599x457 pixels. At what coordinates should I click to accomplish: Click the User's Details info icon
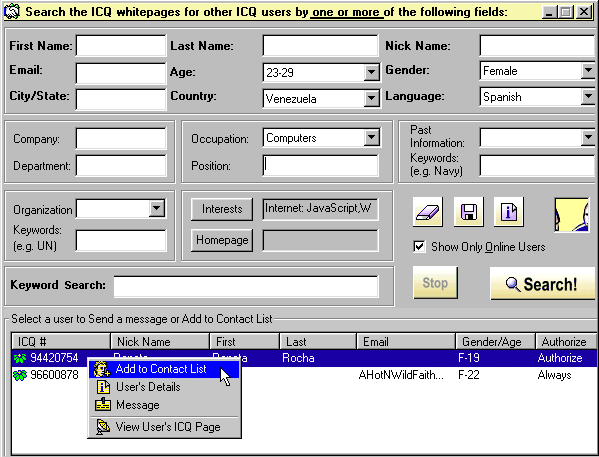click(103, 387)
